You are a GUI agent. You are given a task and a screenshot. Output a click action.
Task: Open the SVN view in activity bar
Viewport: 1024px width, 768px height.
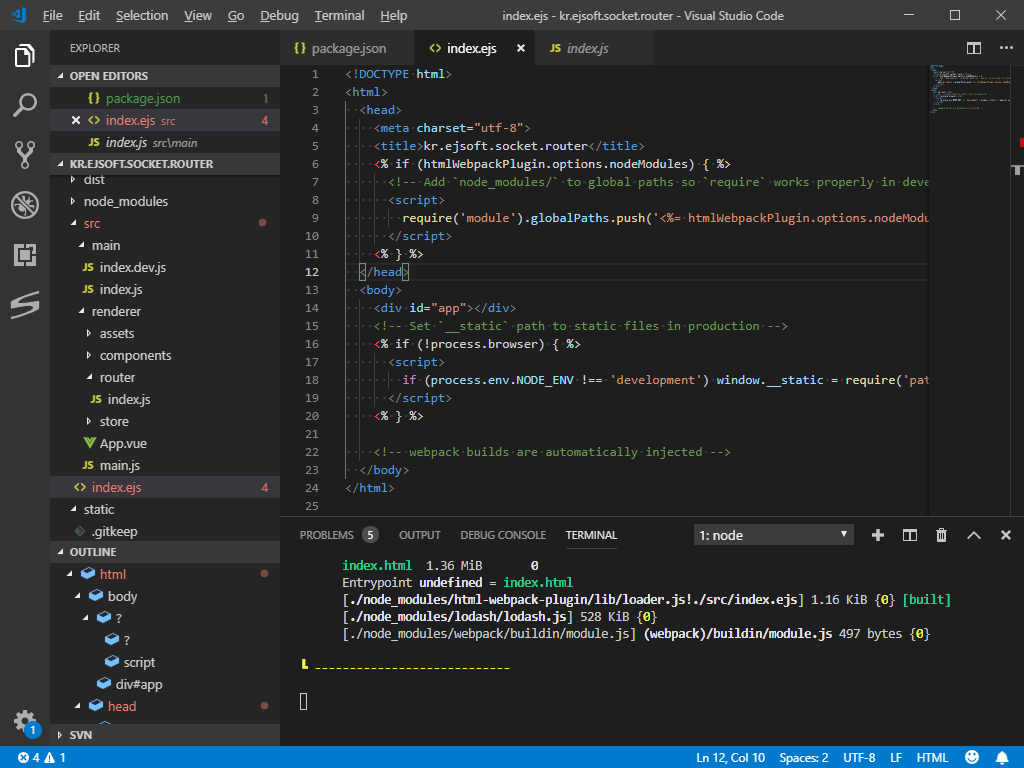pyautogui.click(x=25, y=305)
